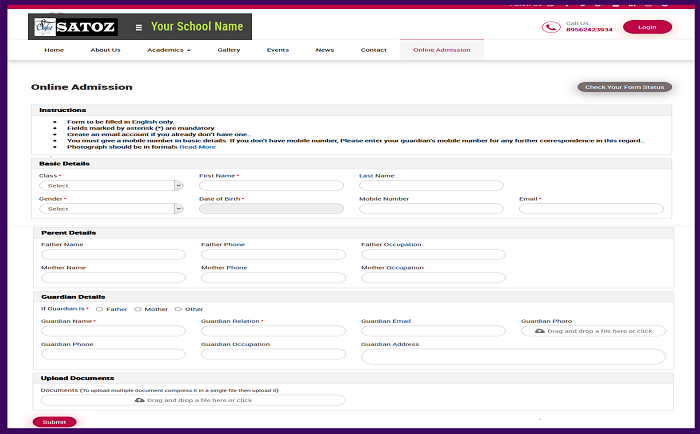Open the Contact navigation item
The image size is (700, 434).
tap(373, 50)
